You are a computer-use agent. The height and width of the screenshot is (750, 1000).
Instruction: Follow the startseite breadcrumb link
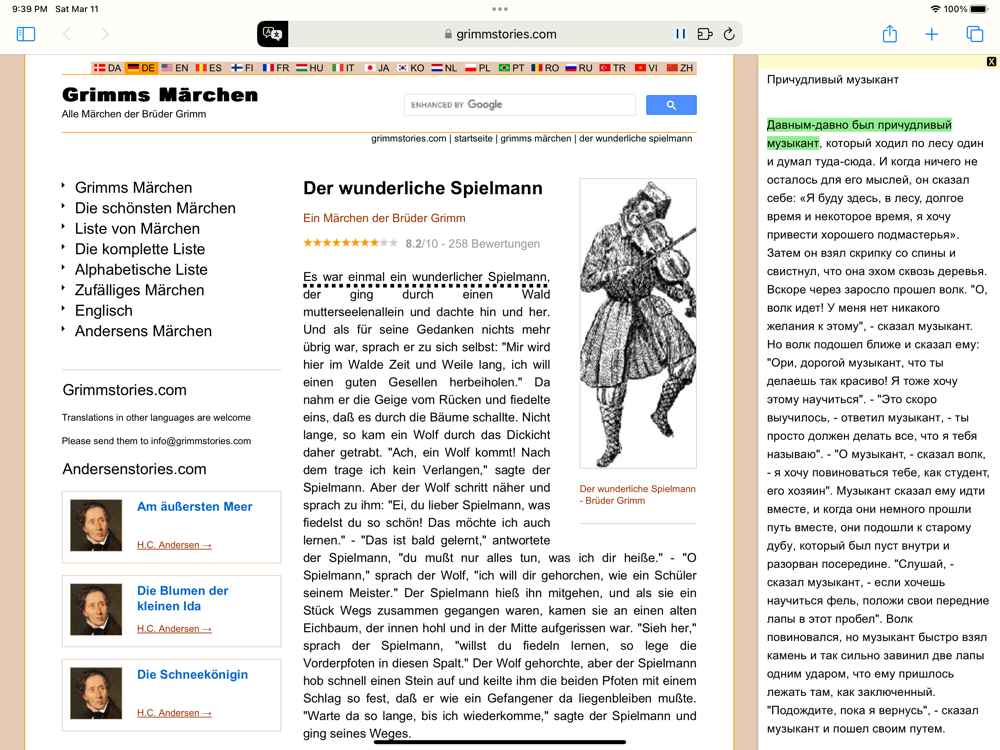(x=473, y=138)
